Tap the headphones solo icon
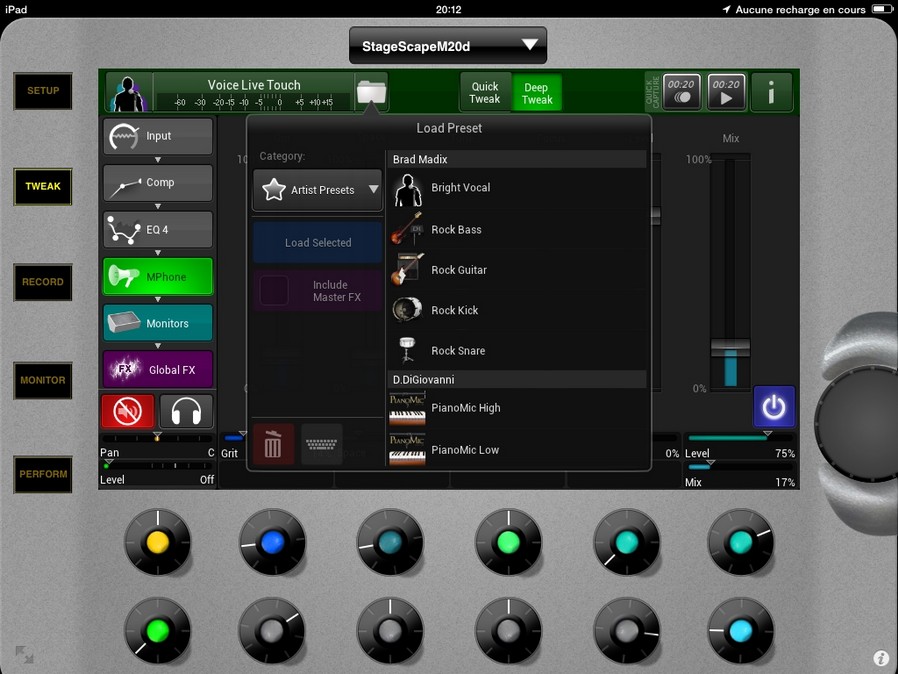This screenshot has height=674, width=898. click(x=186, y=411)
